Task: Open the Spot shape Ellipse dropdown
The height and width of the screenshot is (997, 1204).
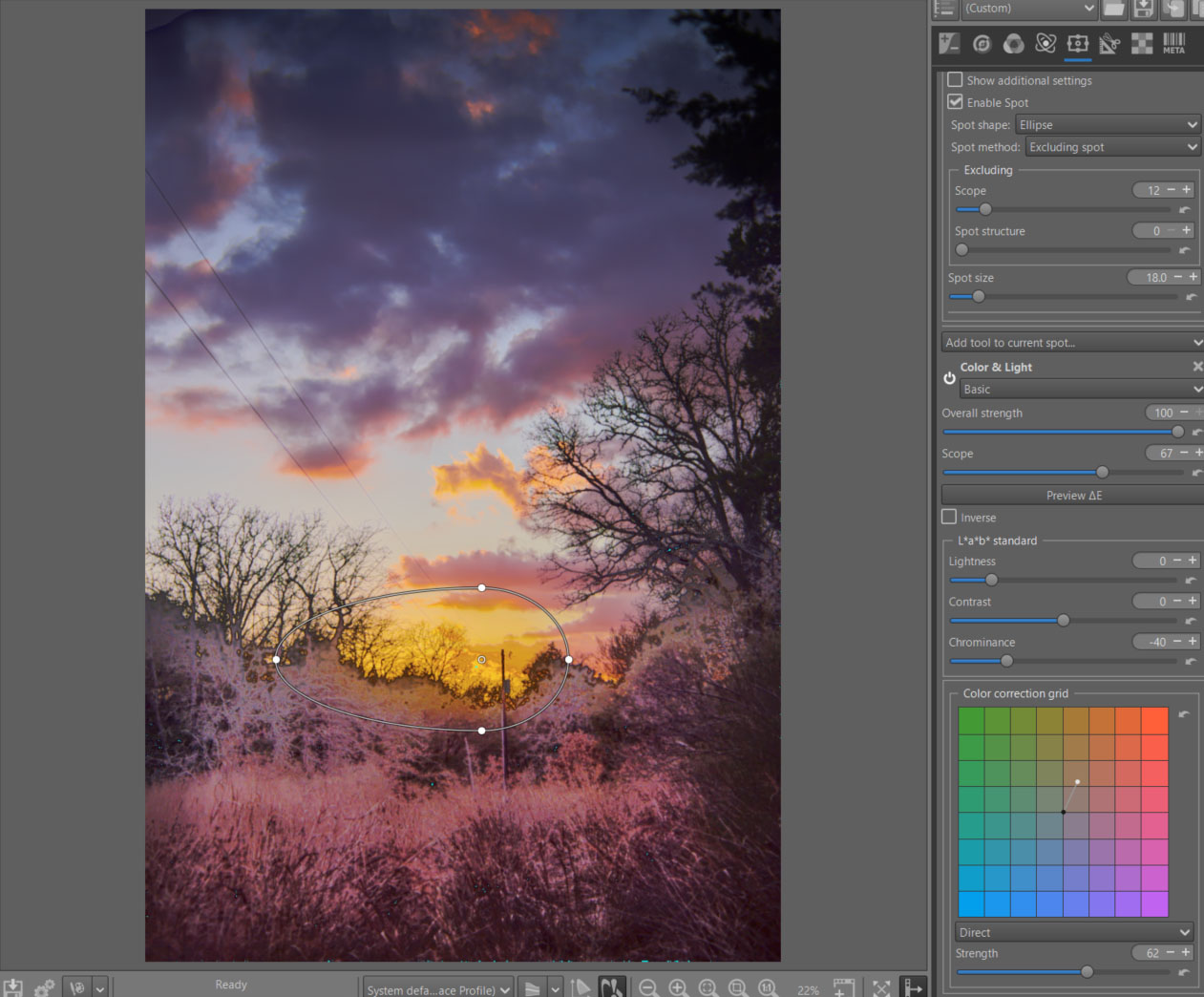Action: pos(1107,125)
